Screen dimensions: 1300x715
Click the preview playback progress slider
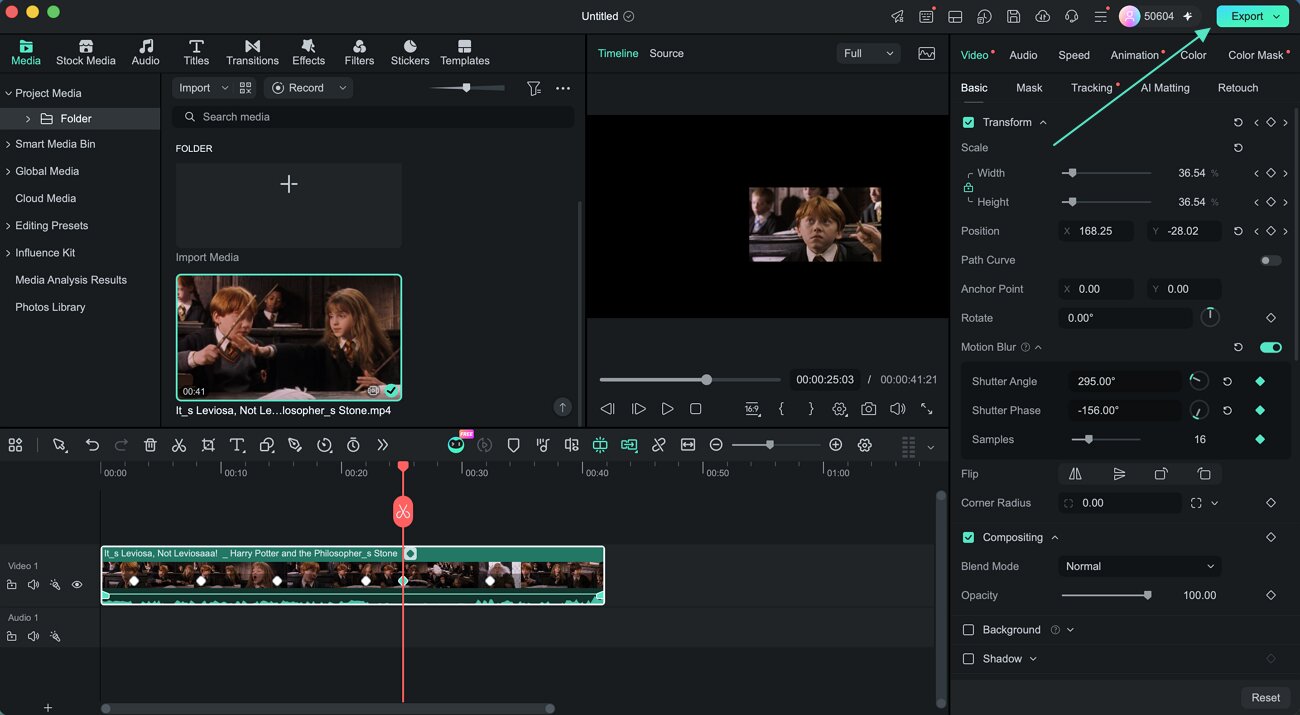[x=690, y=380]
